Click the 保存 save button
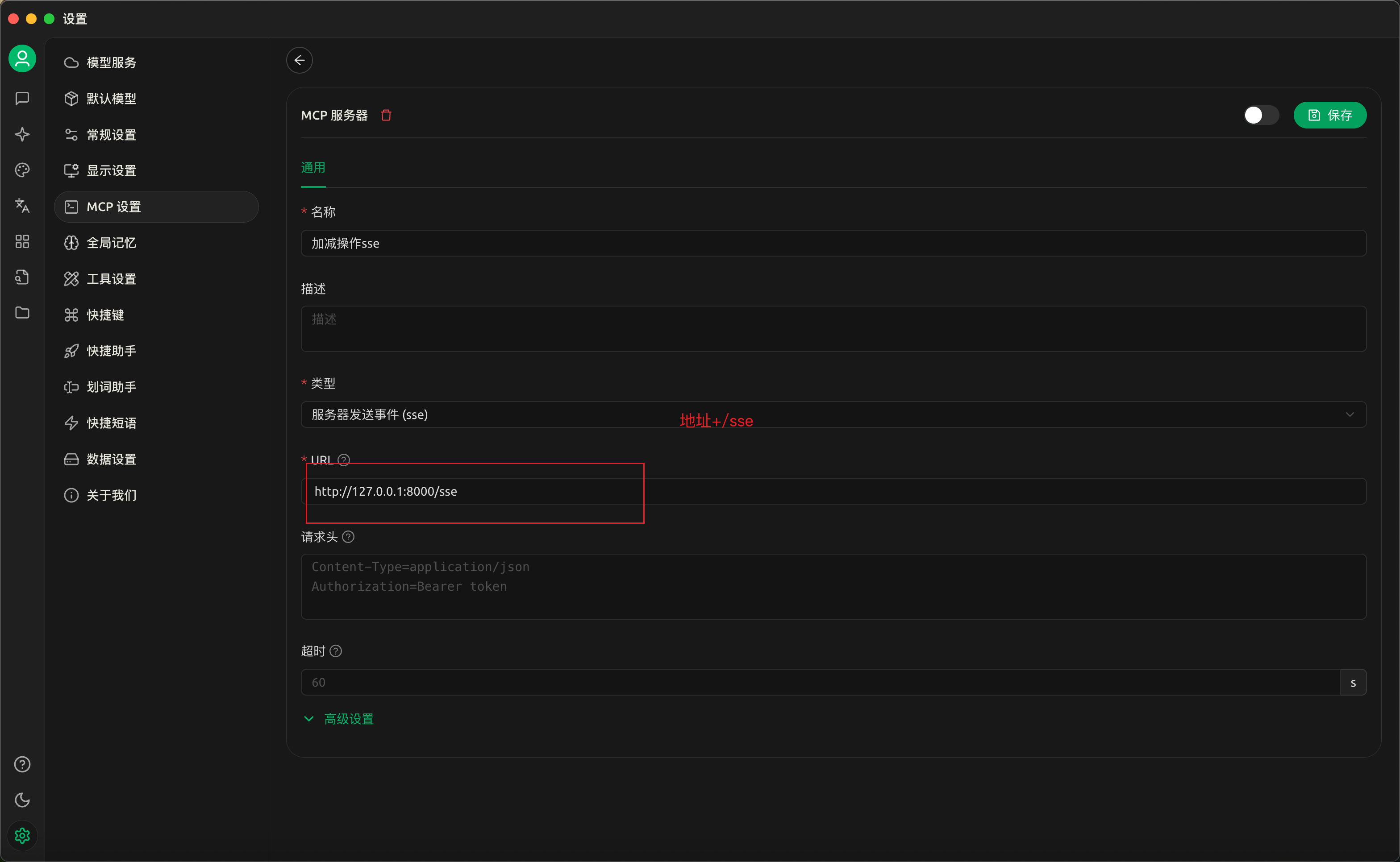The width and height of the screenshot is (1400, 862). [x=1330, y=115]
